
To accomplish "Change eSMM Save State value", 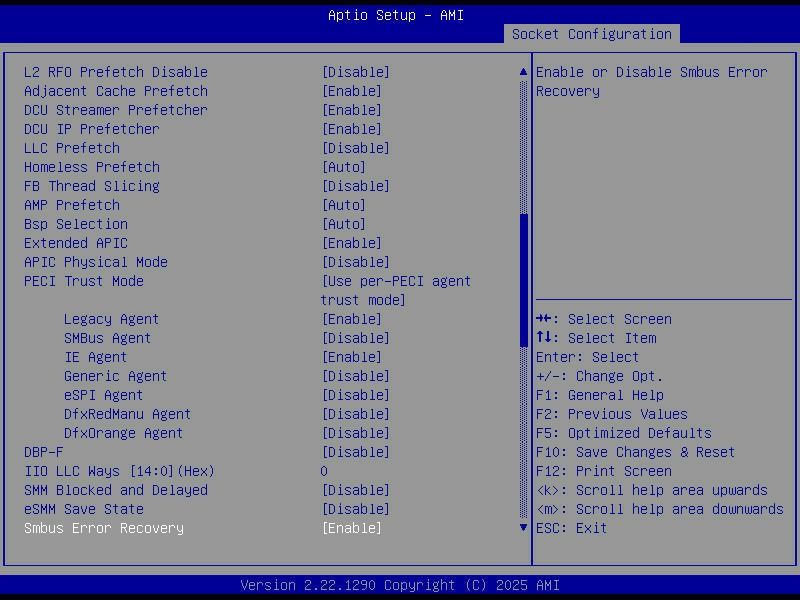I will tap(356, 509).
